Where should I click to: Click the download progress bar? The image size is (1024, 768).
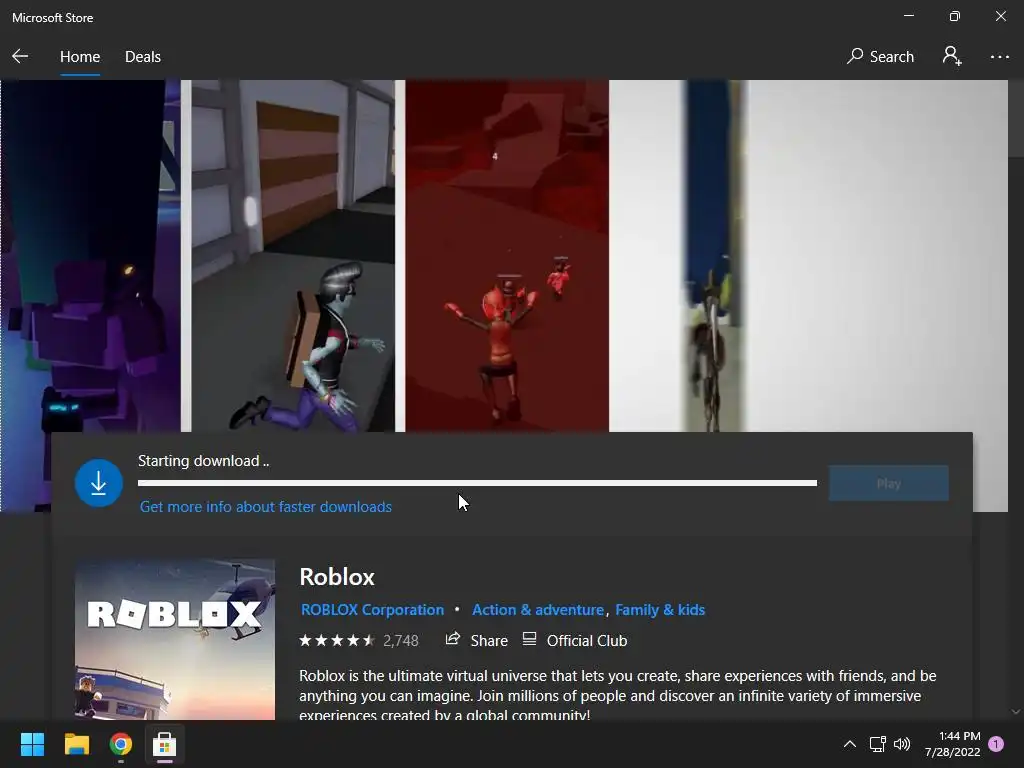tap(477, 483)
